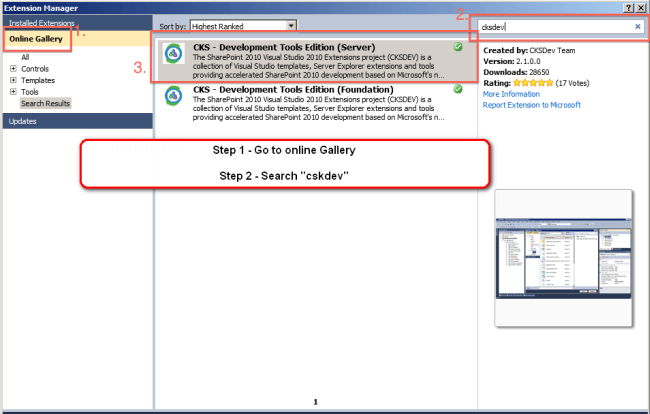Clear the search text with the X icon
The height and width of the screenshot is (414, 650).
pos(638,27)
